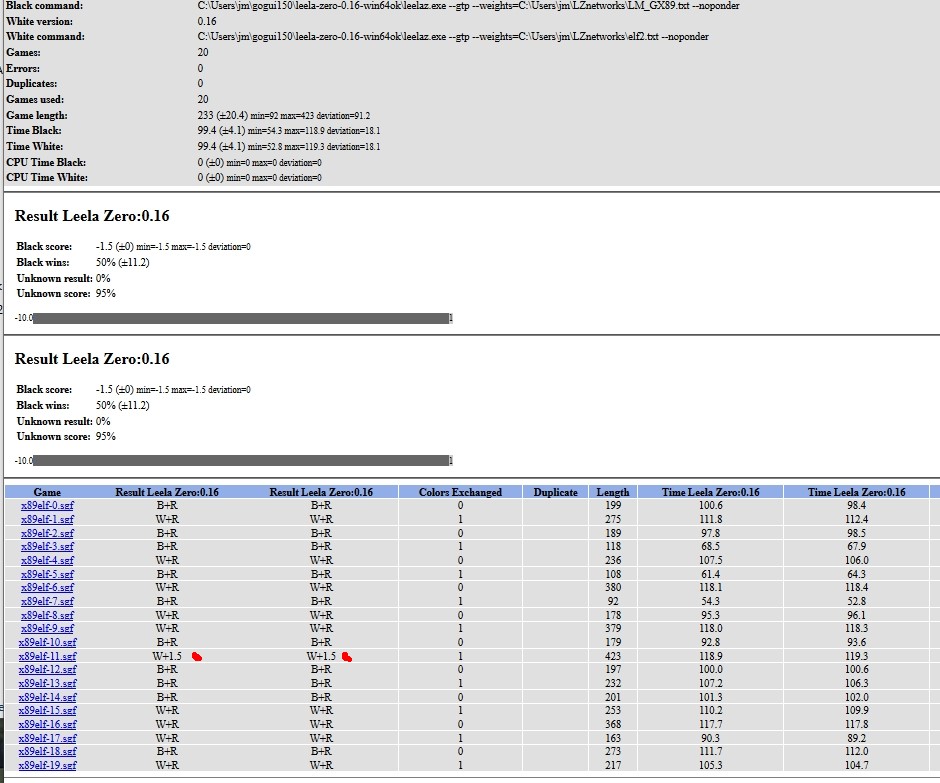The height and width of the screenshot is (783, 940).
Task: Click the "Duplicate" column header
Action: (x=556, y=492)
